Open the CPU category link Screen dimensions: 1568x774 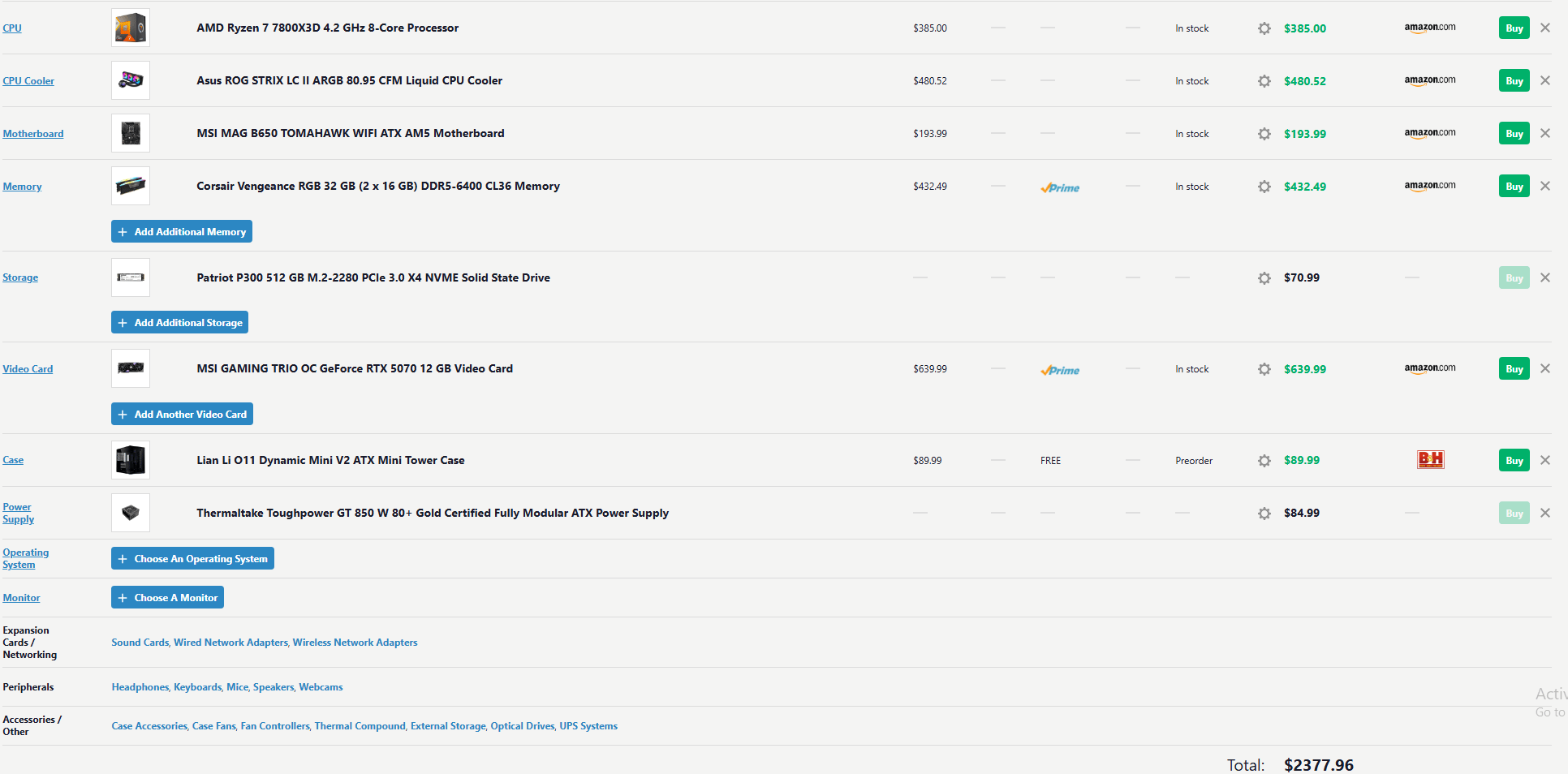[12, 28]
